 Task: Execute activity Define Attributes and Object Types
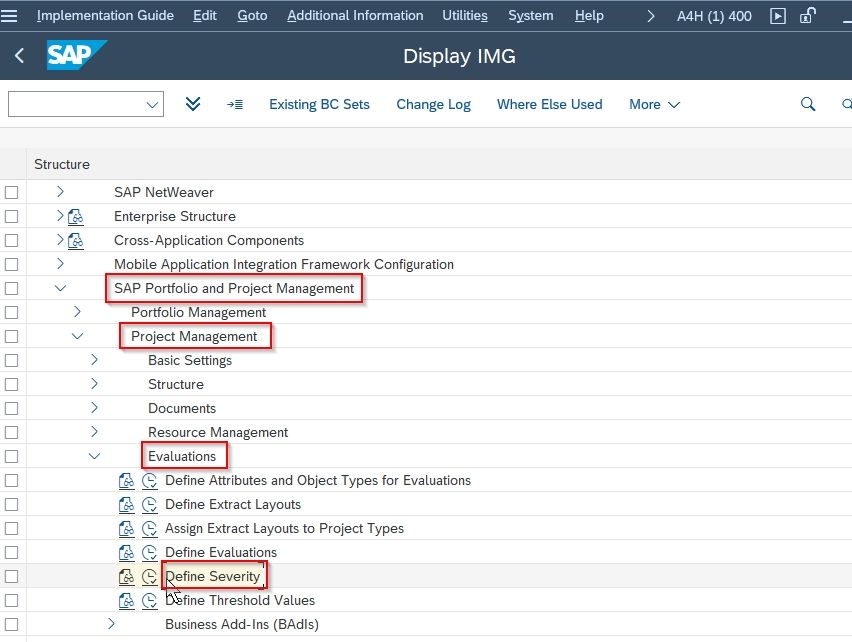(149, 481)
